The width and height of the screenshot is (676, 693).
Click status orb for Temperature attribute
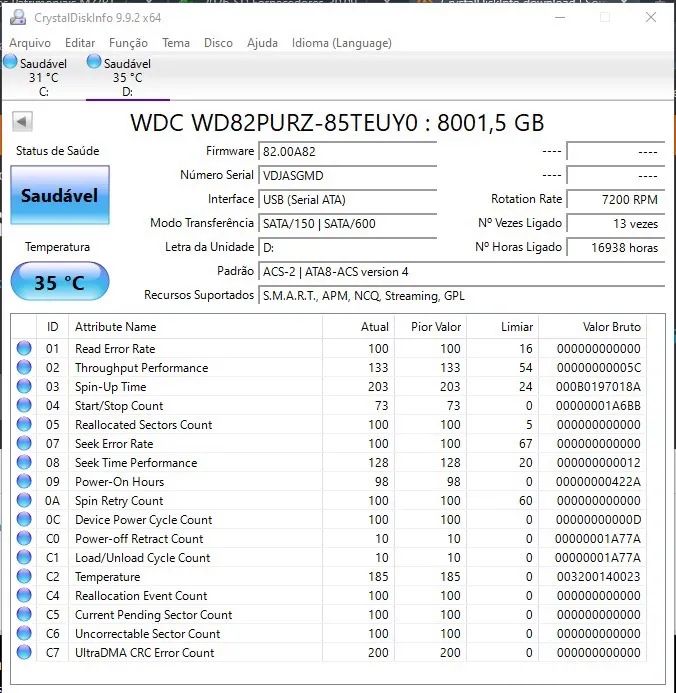[24, 576]
